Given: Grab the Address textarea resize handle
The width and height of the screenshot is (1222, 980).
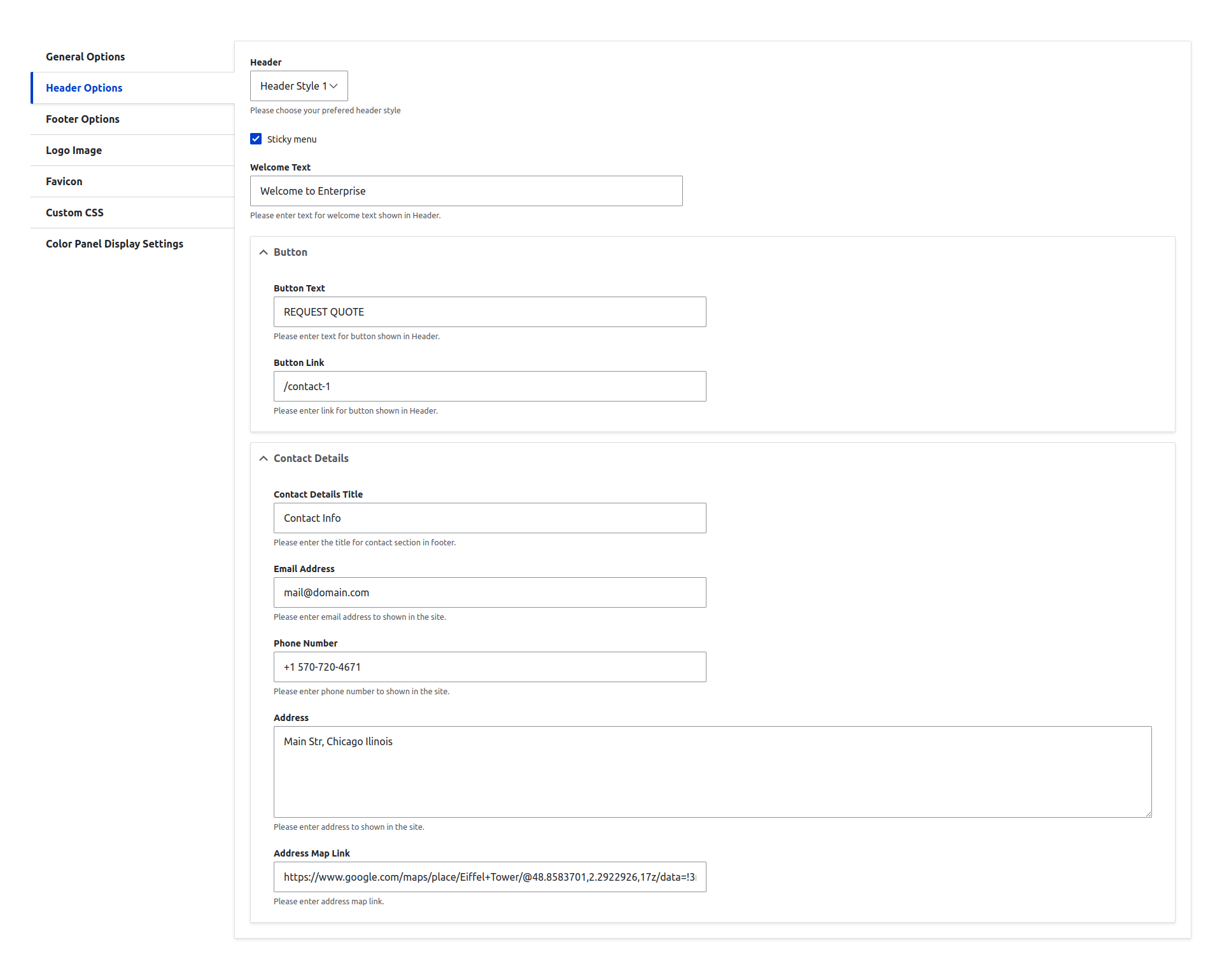Looking at the screenshot, I should click(x=1148, y=814).
